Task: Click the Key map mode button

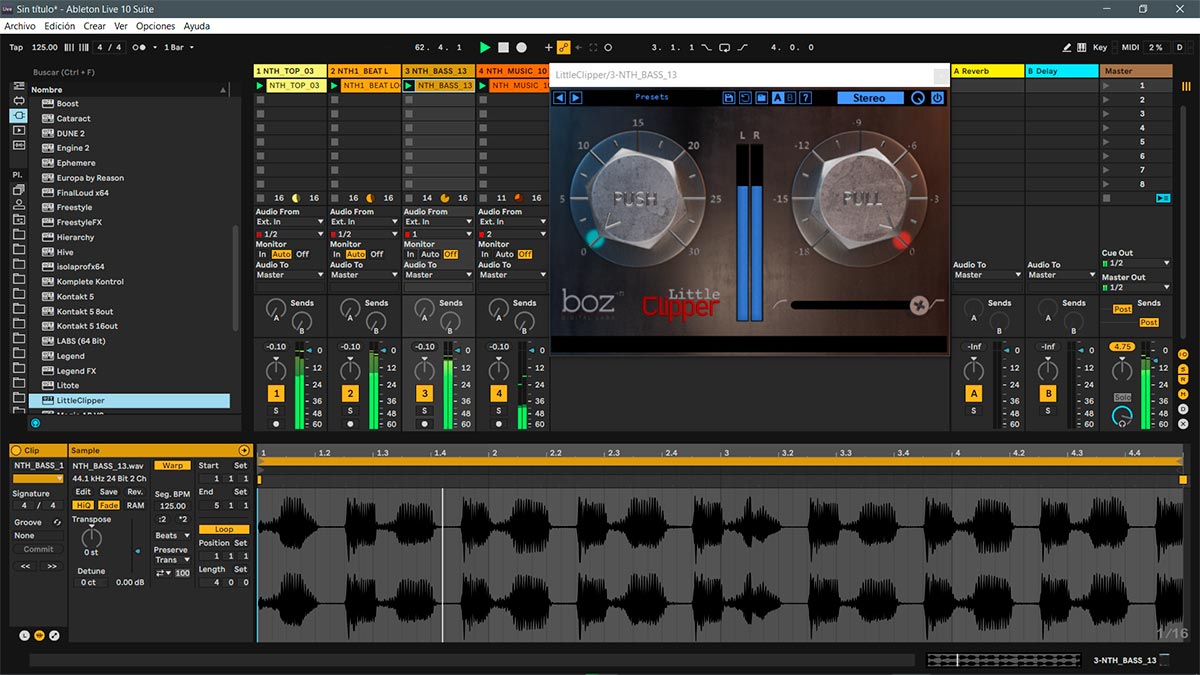Action: click(1100, 47)
